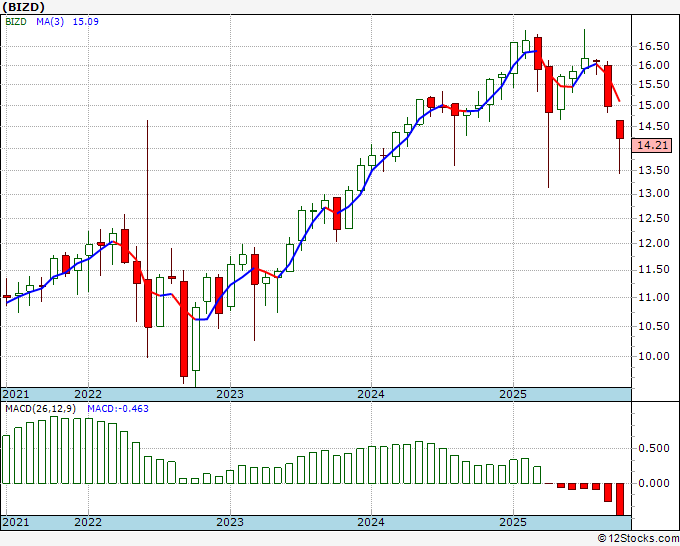This screenshot has width=680, height=546.
Task: Click the 12.50 price axis label
Action: pyautogui.click(x=654, y=218)
